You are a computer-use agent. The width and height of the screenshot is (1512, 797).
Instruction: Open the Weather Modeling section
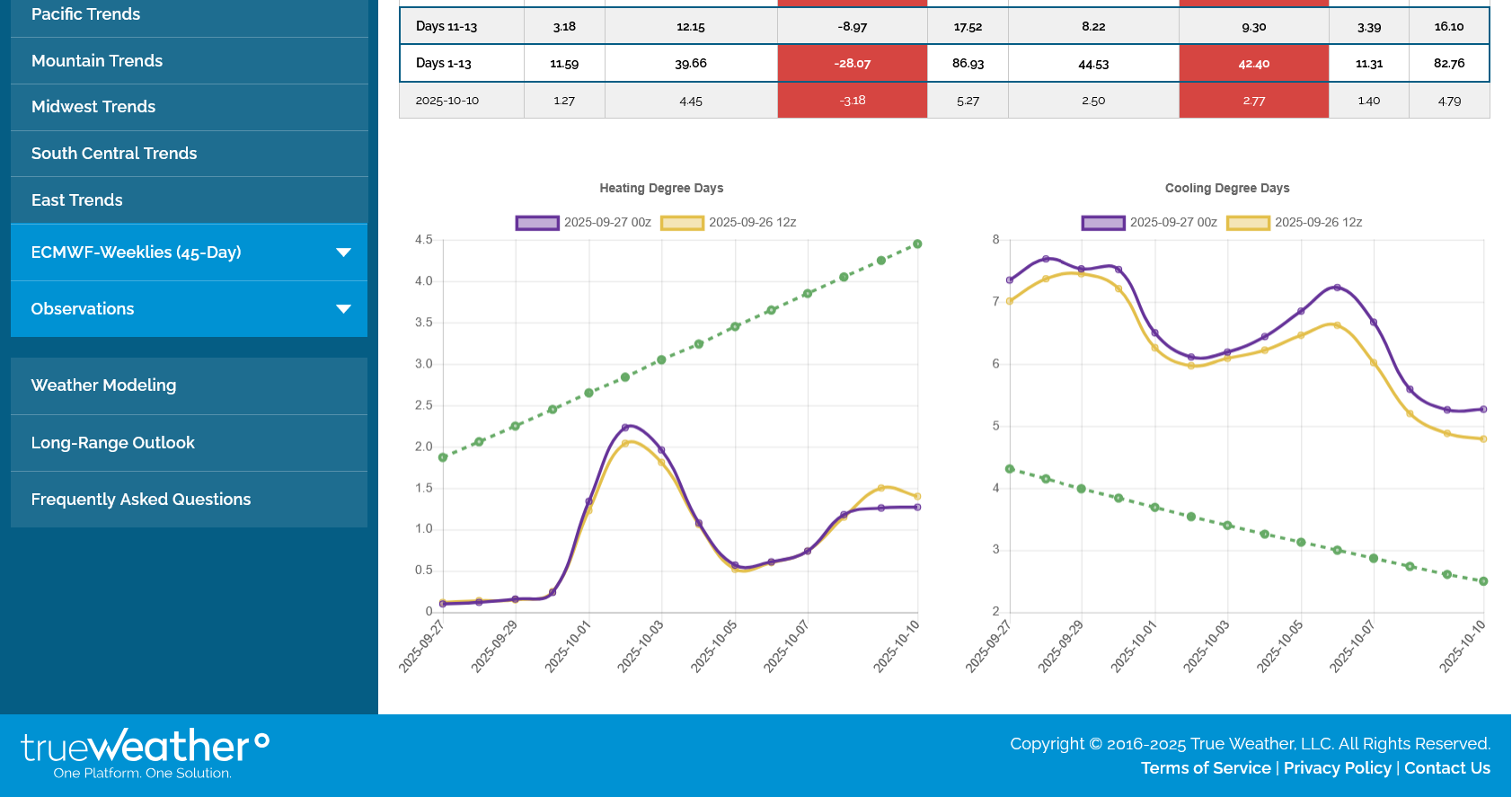click(x=104, y=385)
